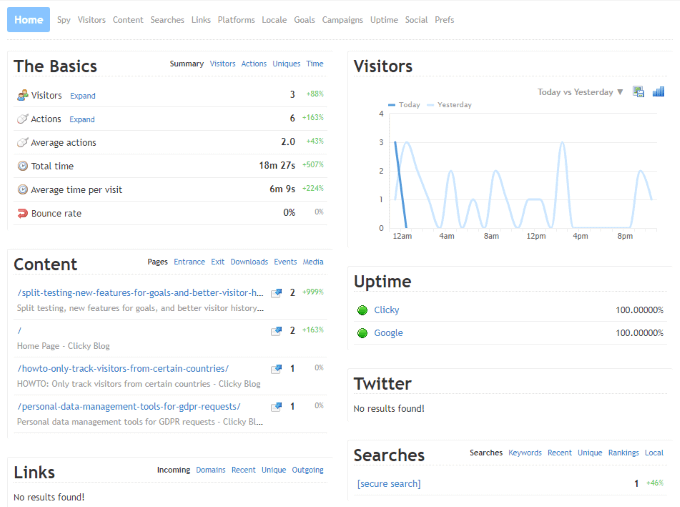Open the Searches top navigation item
This screenshot has width=680, height=507.
point(167,20)
